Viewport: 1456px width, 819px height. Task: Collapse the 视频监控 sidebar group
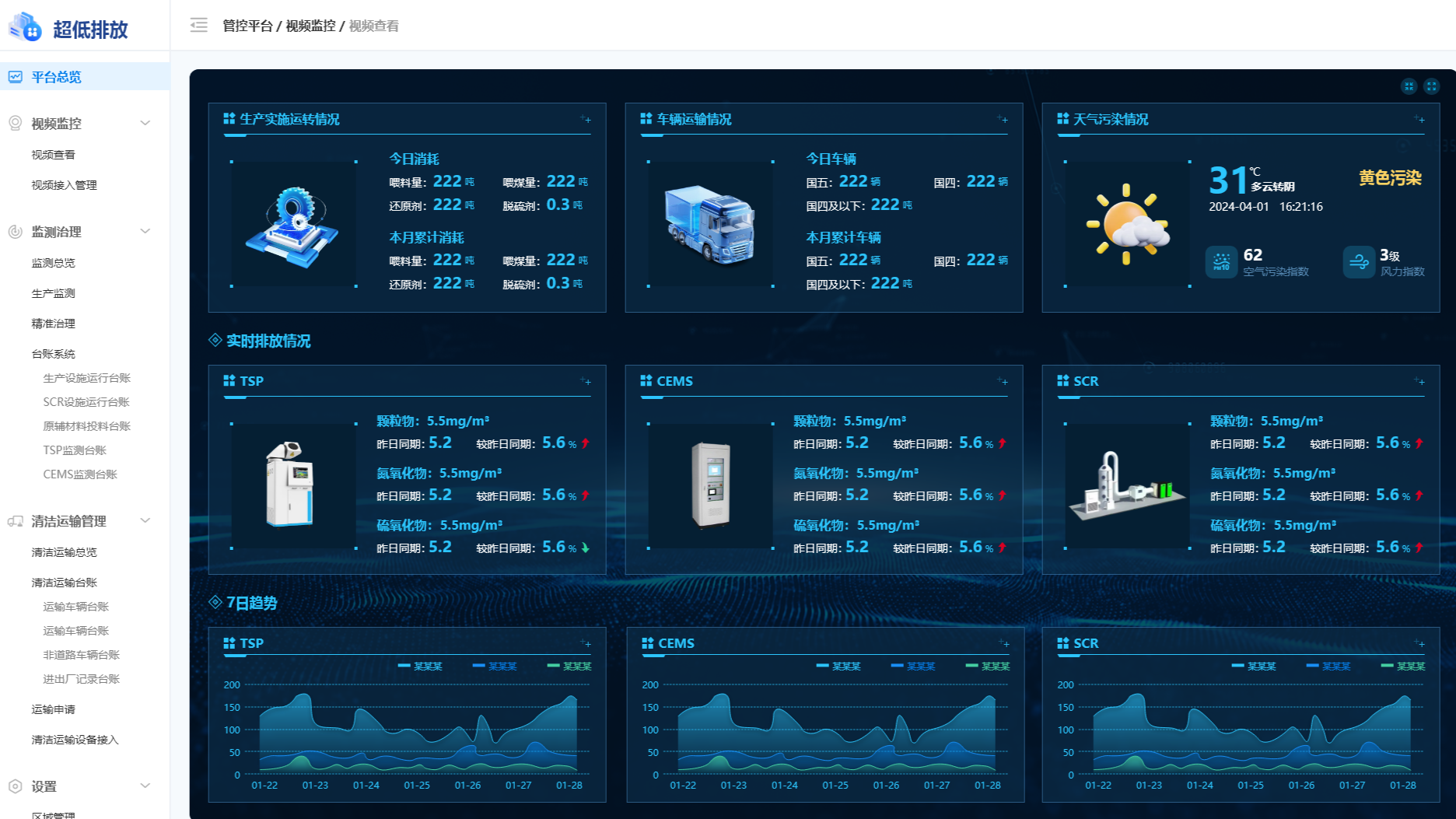[145, 123]
